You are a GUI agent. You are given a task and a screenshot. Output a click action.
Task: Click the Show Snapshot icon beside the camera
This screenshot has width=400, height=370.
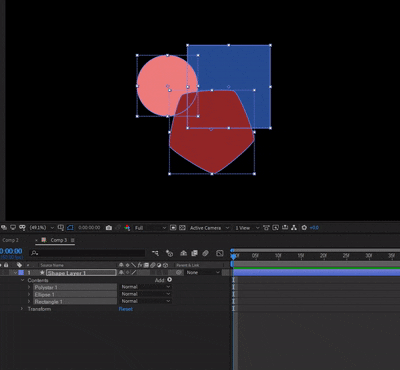118,228
